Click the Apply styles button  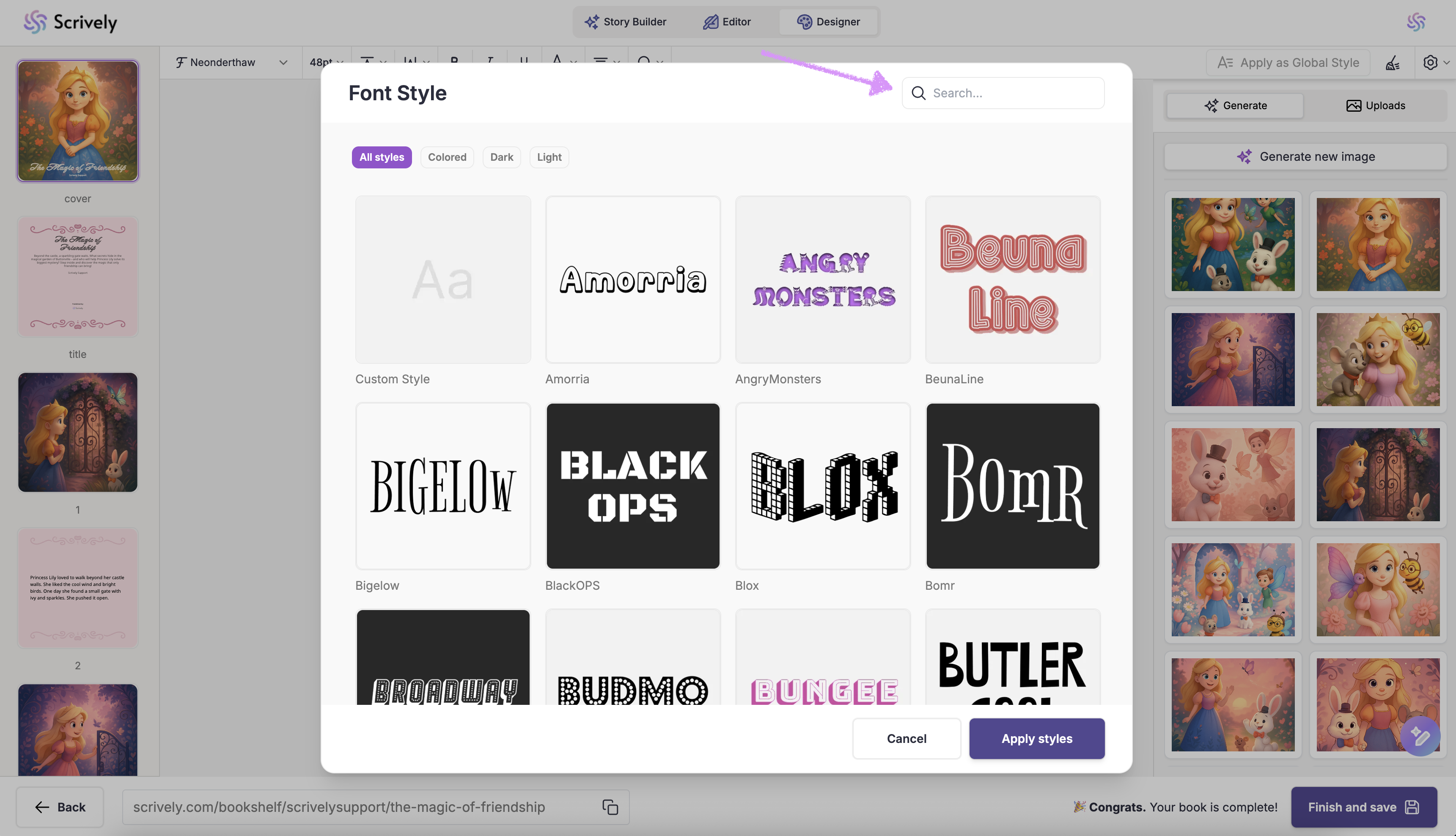(1036, 738)
